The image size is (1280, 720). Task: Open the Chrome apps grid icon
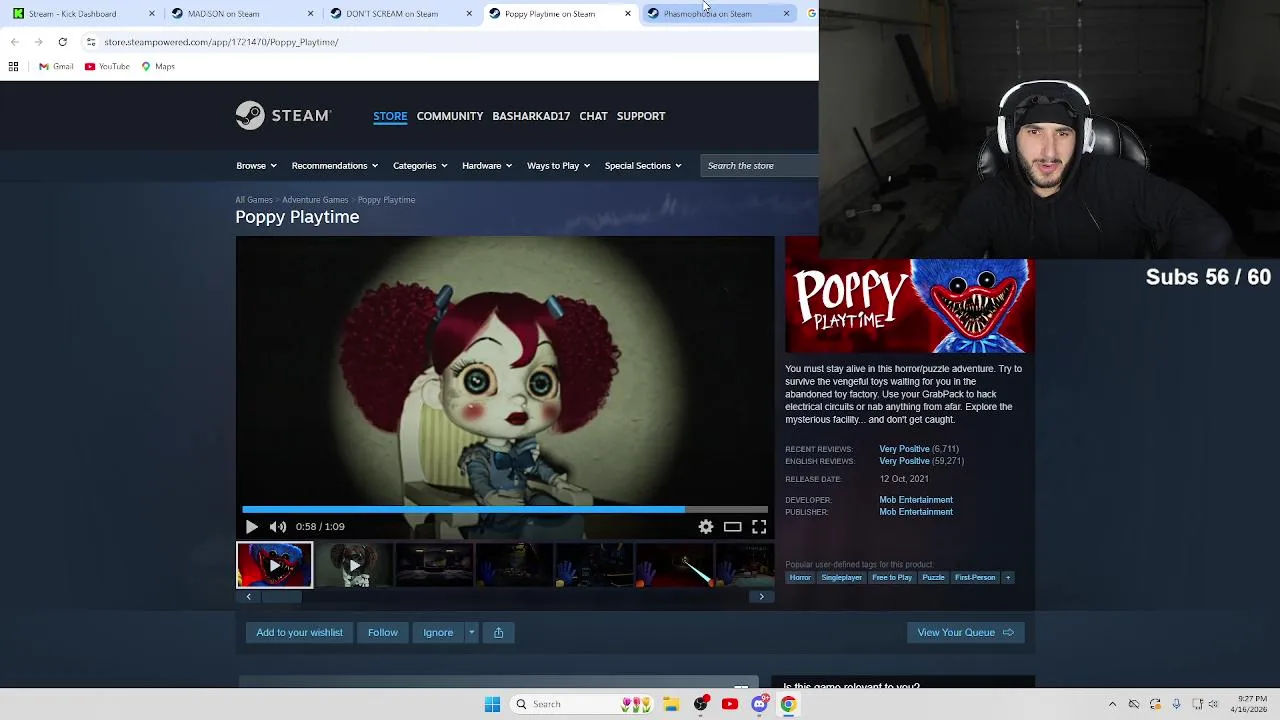[x=14, y=67]
